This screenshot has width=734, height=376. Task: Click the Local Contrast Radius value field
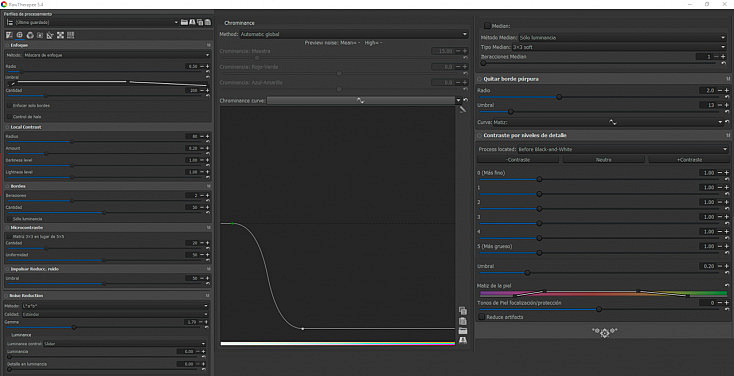(x=192, y=136)
